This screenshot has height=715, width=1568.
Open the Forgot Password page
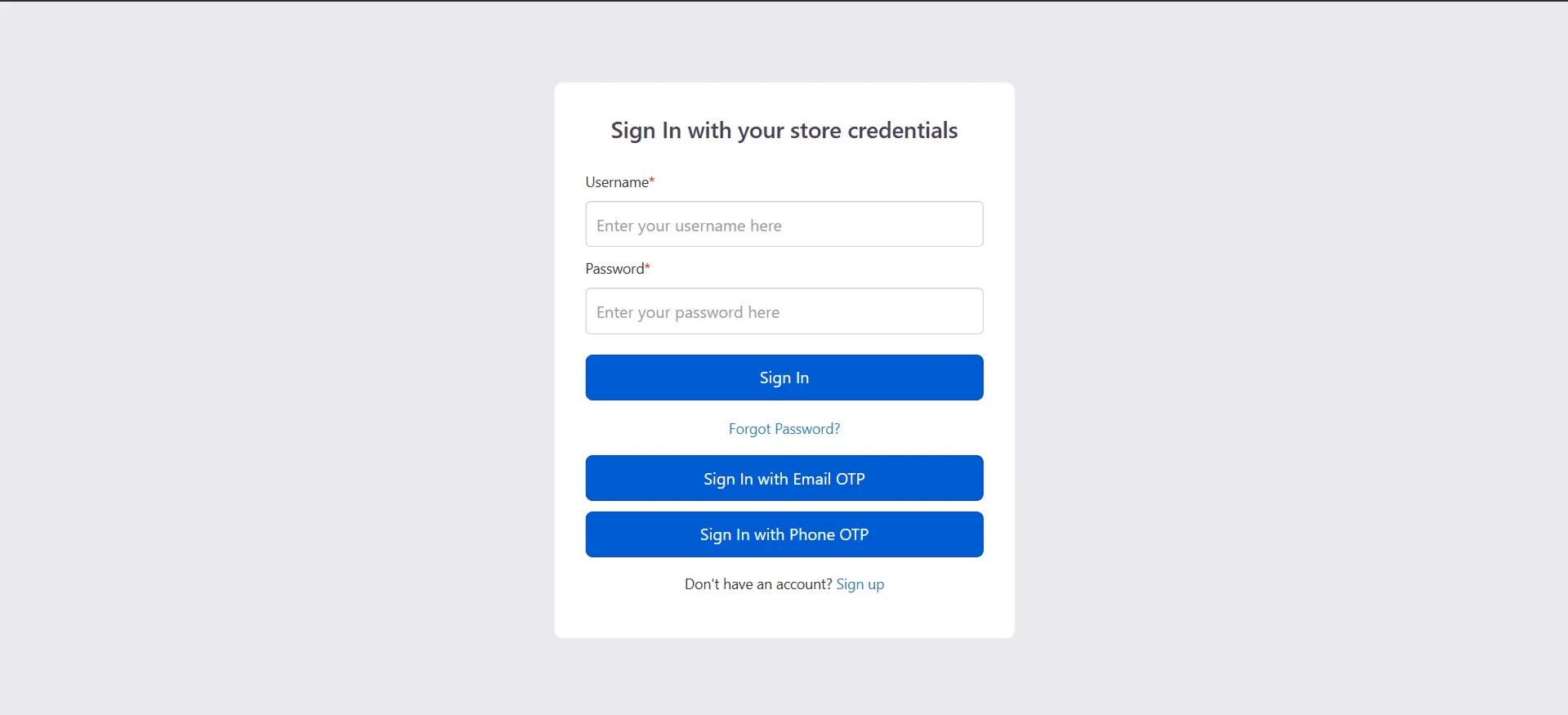coord(784,428)
